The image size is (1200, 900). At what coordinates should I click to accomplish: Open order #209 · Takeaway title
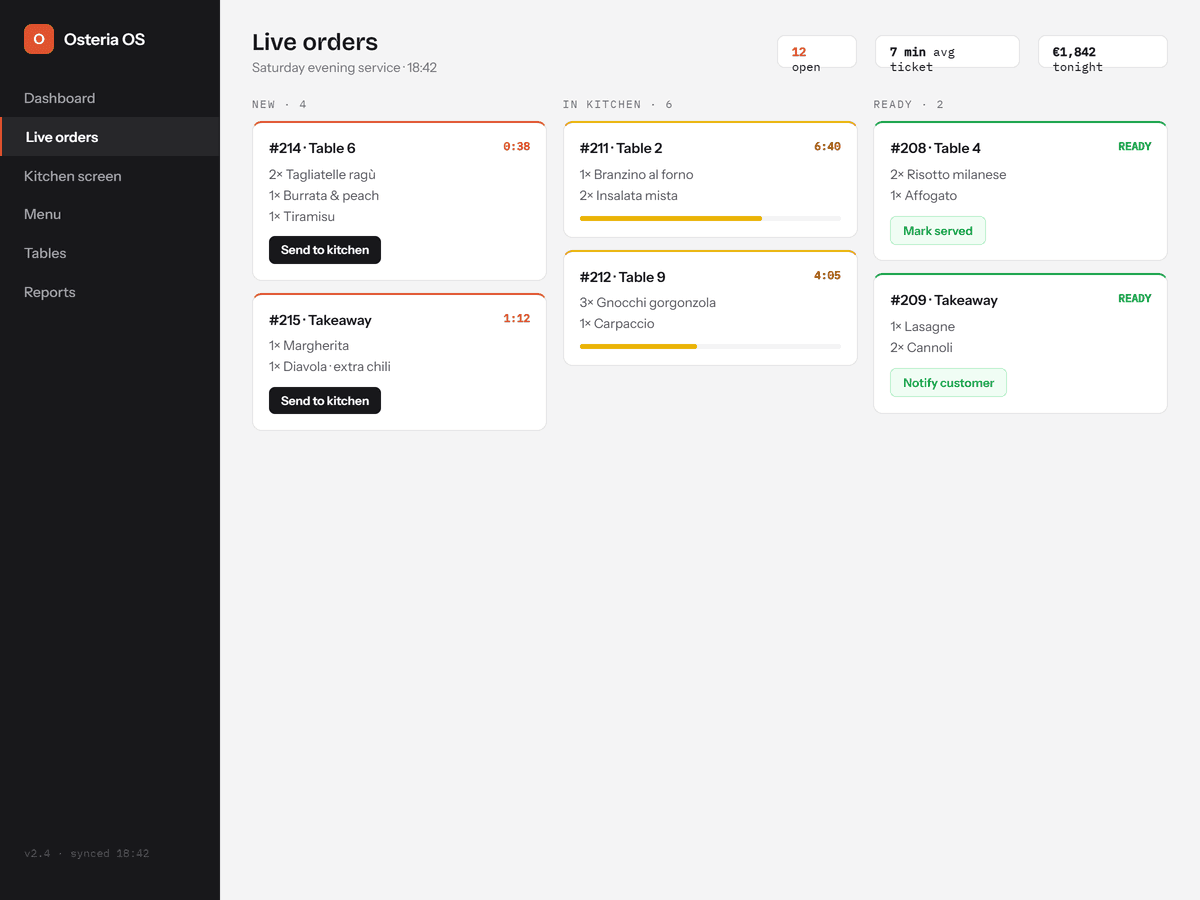point(944,300)
